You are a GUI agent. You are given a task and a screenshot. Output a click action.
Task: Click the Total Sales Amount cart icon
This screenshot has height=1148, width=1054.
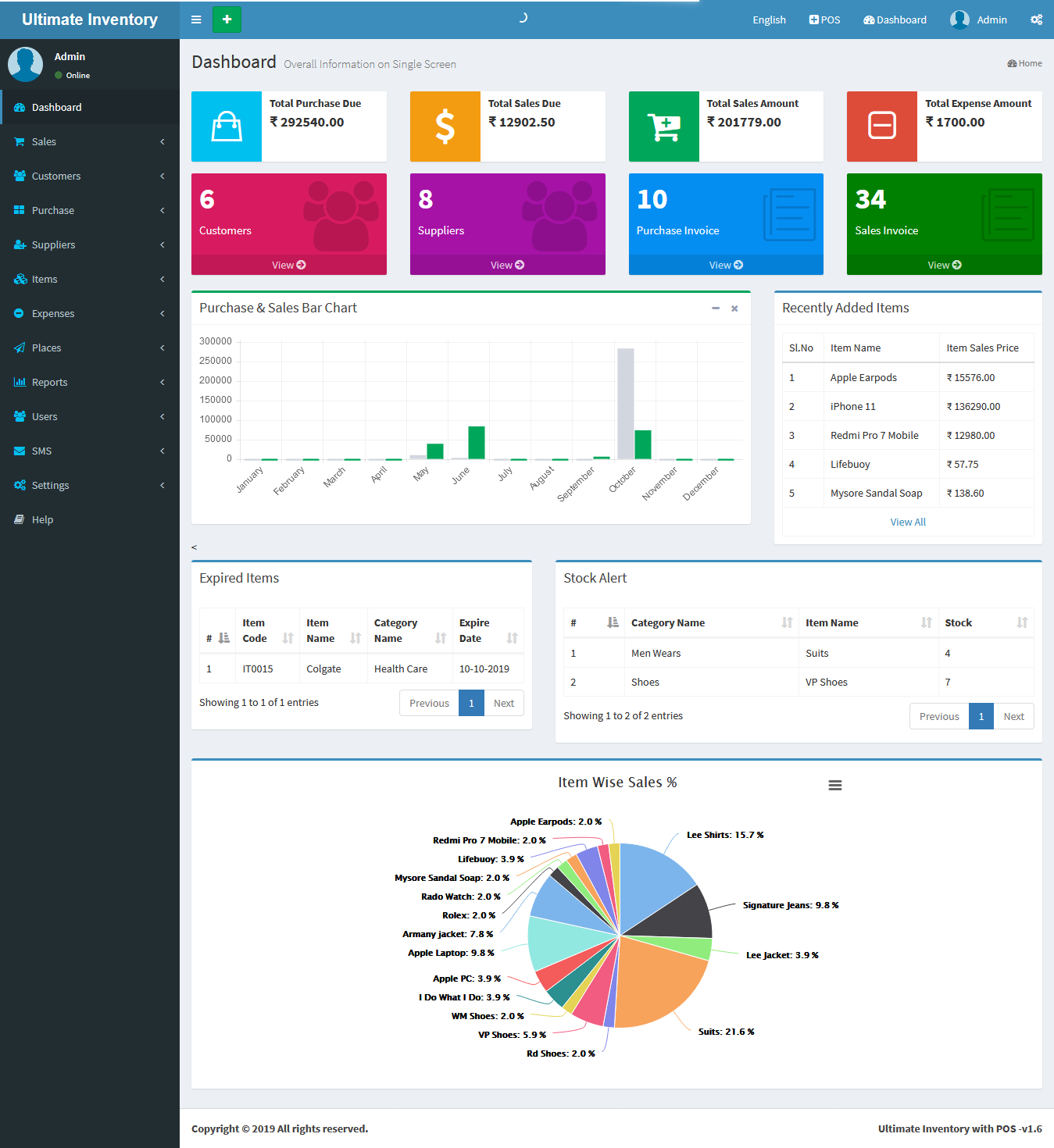(x=663, y=127)
